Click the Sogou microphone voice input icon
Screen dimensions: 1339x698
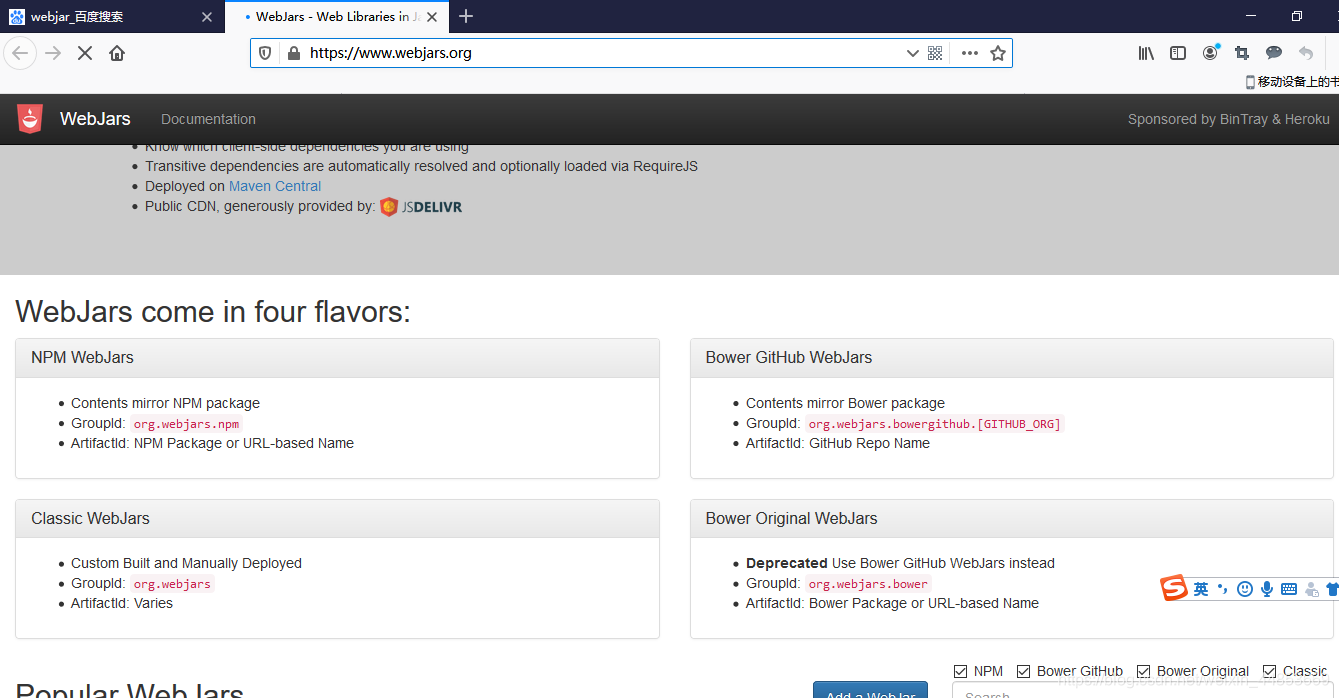click(1267, 589)
